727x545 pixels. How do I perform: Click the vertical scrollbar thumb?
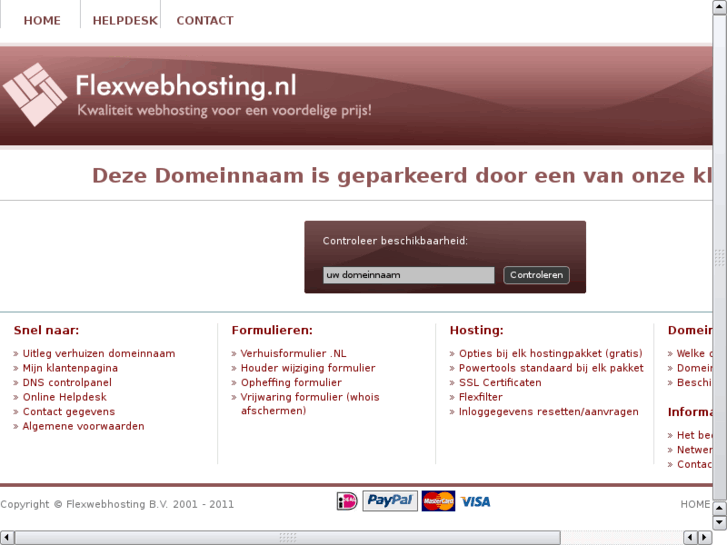tap(720, 257)
